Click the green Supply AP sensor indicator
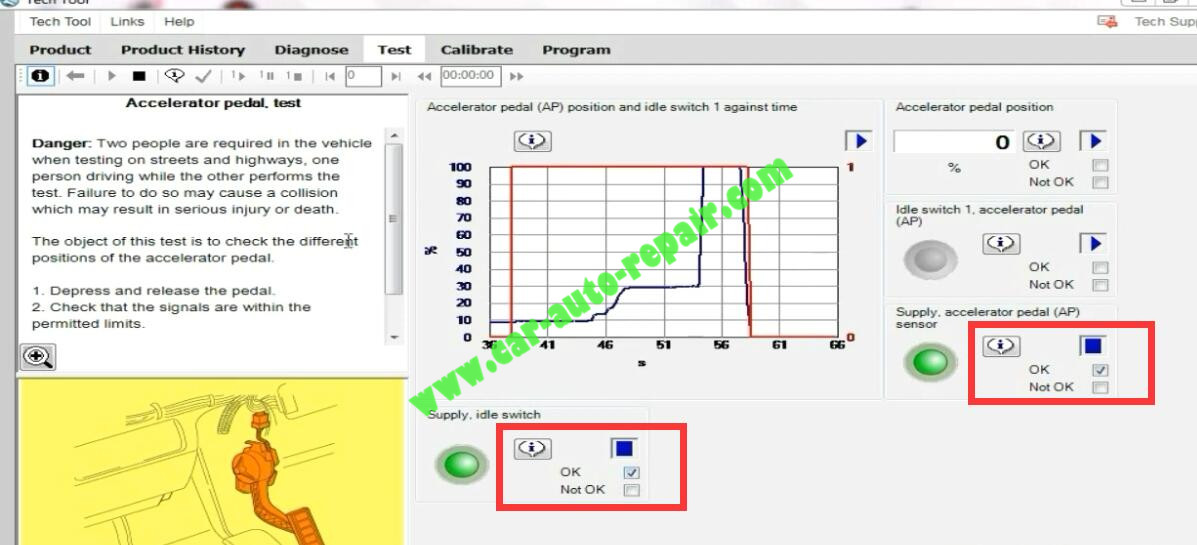The width and height of the screenshot is (1197, 545). (931, 363)
